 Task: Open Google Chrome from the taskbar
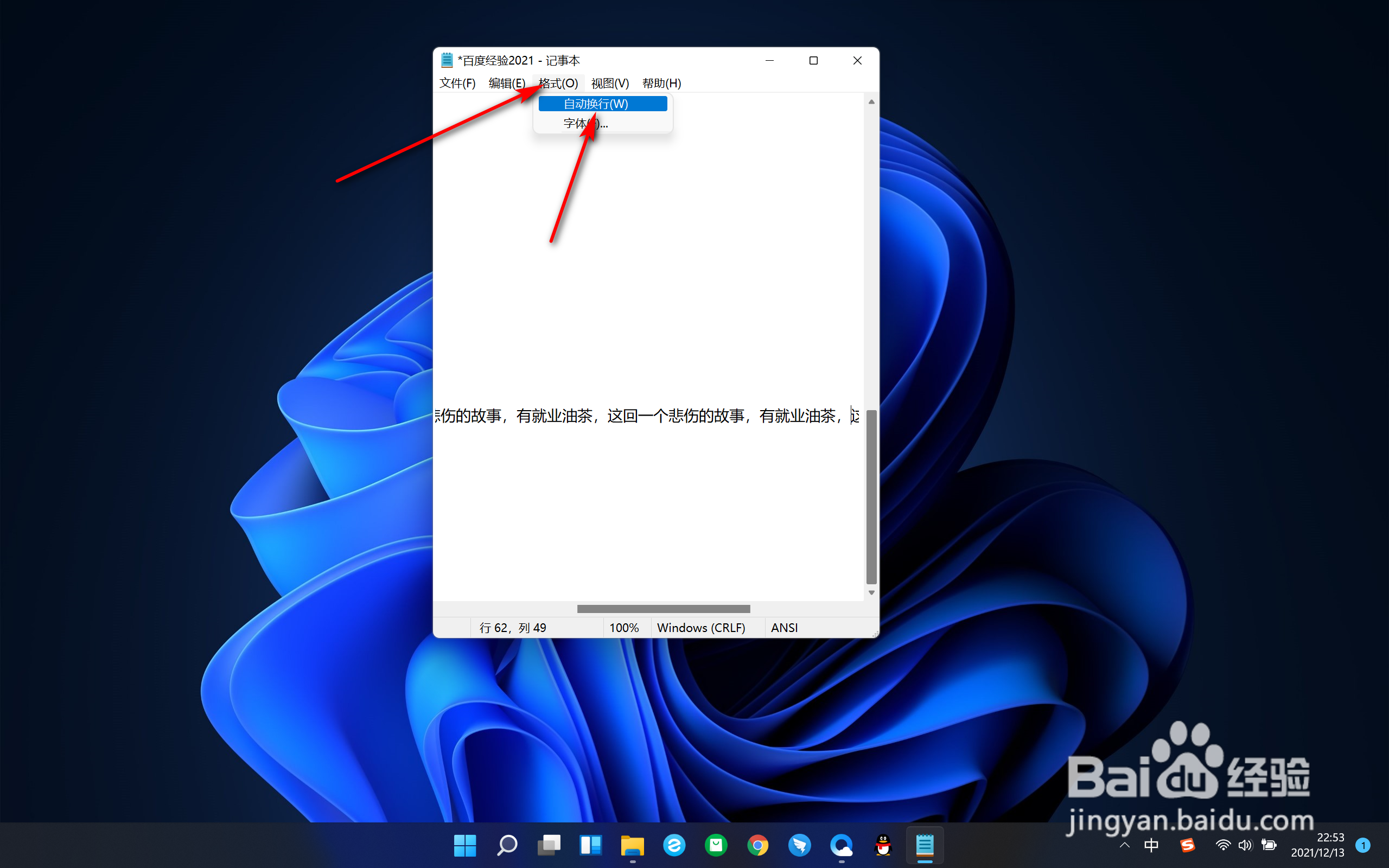coord(757,845)
